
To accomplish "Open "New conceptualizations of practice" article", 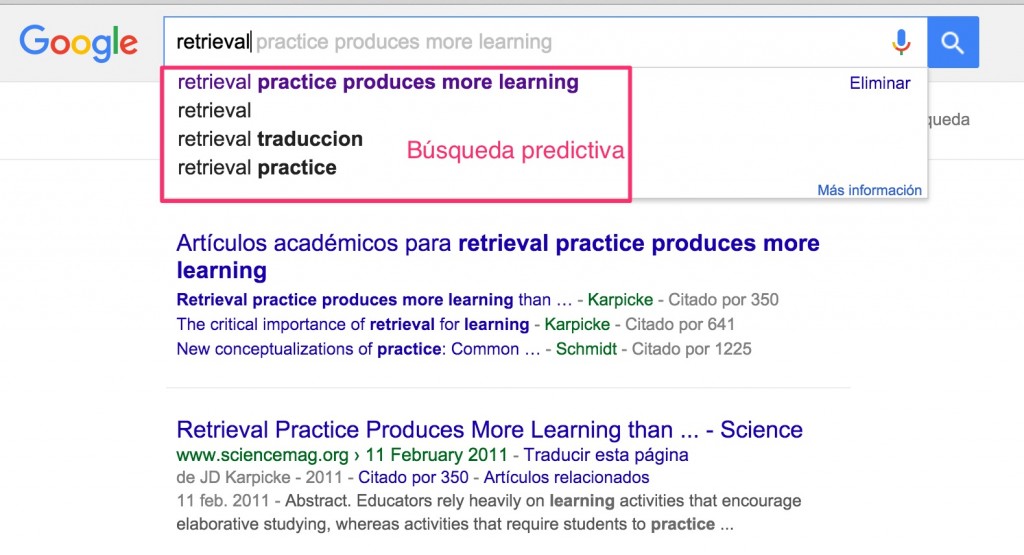I will pos(347,349).
